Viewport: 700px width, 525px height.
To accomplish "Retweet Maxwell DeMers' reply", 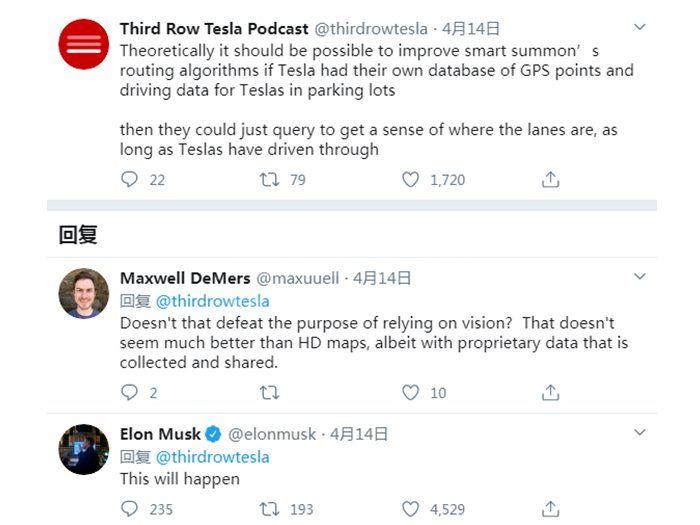I will tap(269, 393).
